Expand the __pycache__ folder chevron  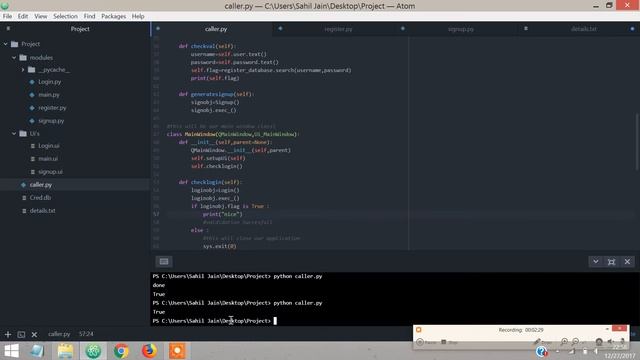click(x=23, y=70)
